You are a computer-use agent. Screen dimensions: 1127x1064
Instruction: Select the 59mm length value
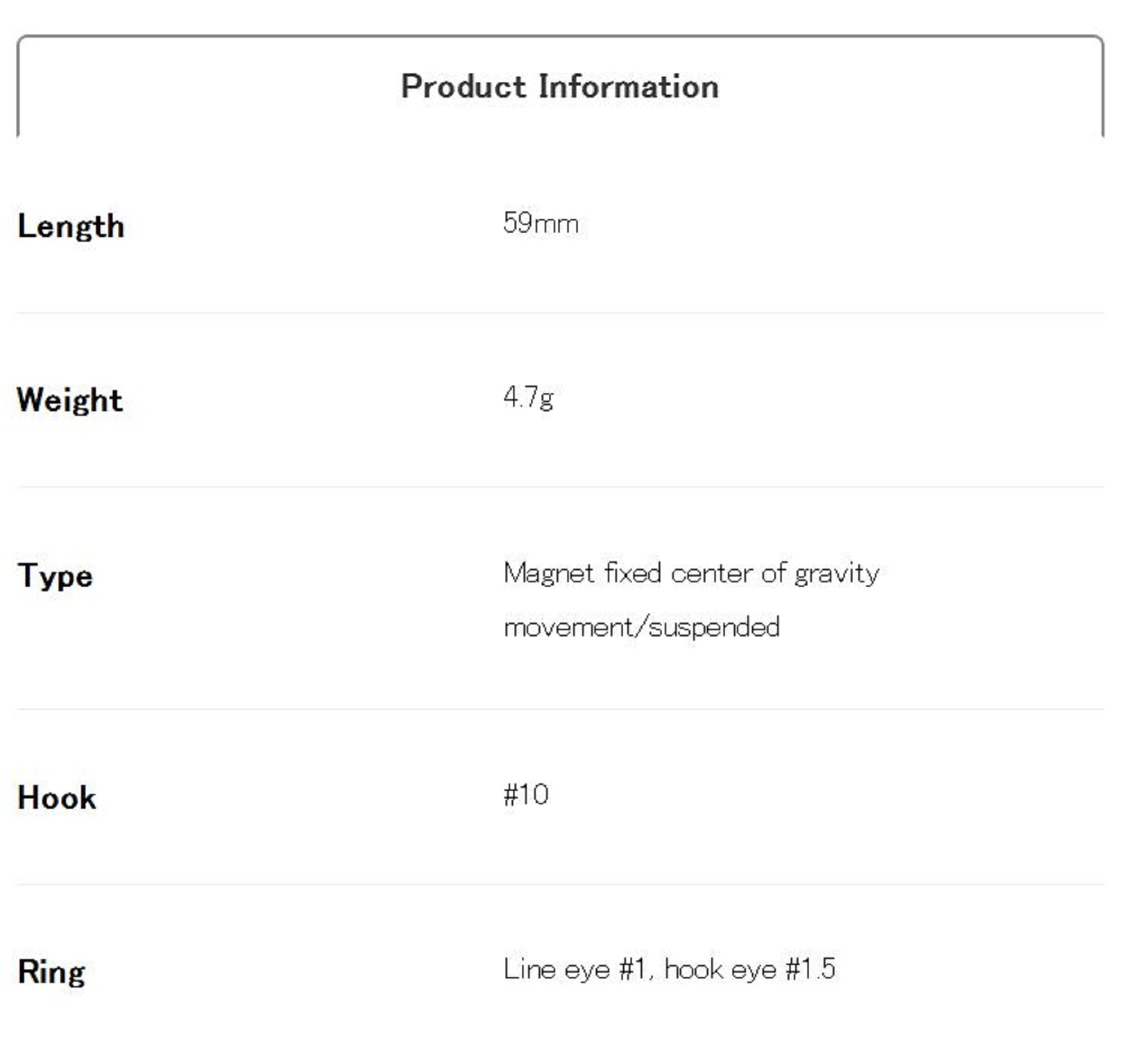pyautogui.click(x=540, y=223)
